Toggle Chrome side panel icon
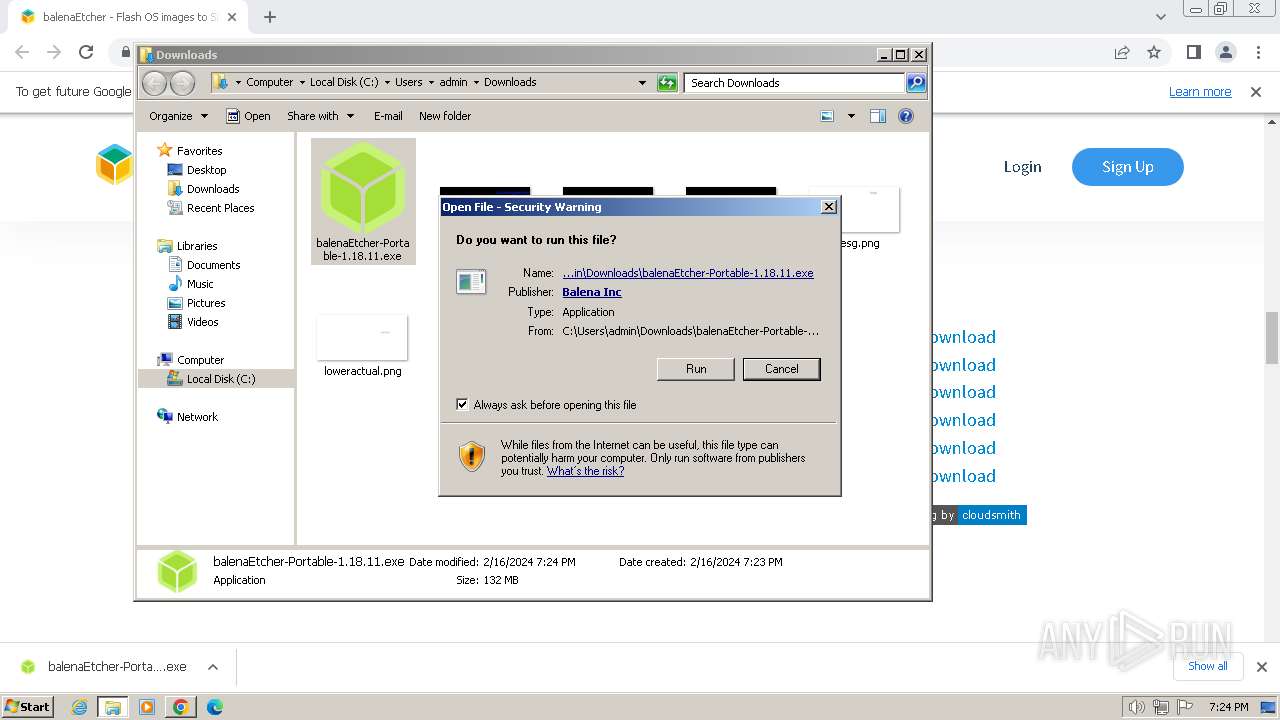Image resolution: width=1280 pixels, height=720 pixels. 1193,52
